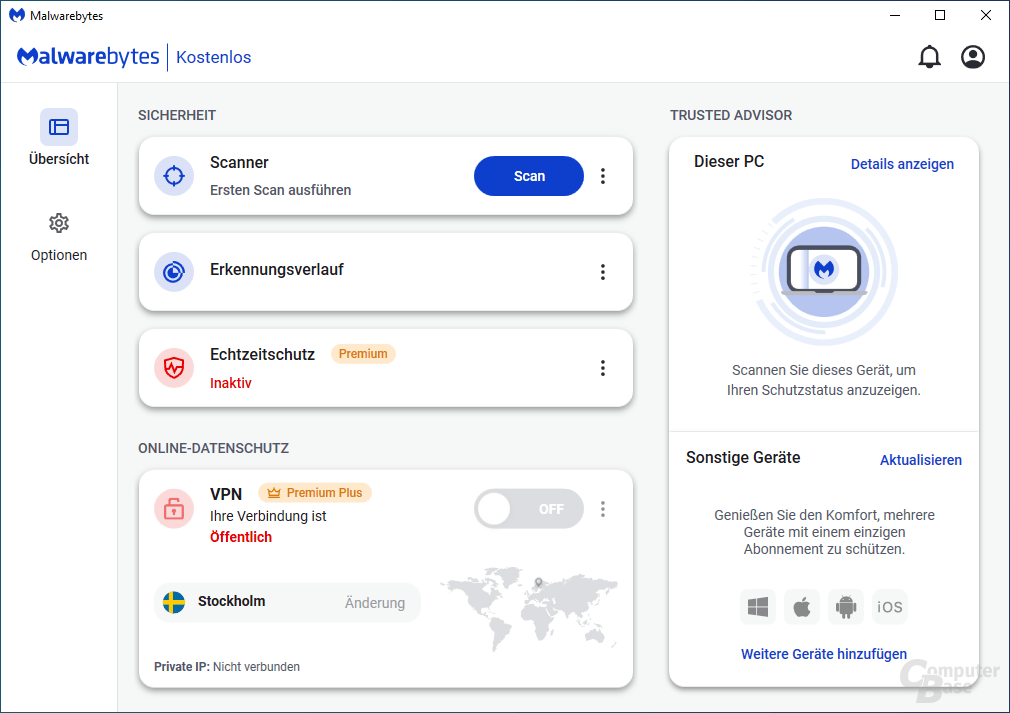Start a scan with the Scan button
Image resolution: width=1010 pixels, height=713 pixels.
tap(529, 176)
